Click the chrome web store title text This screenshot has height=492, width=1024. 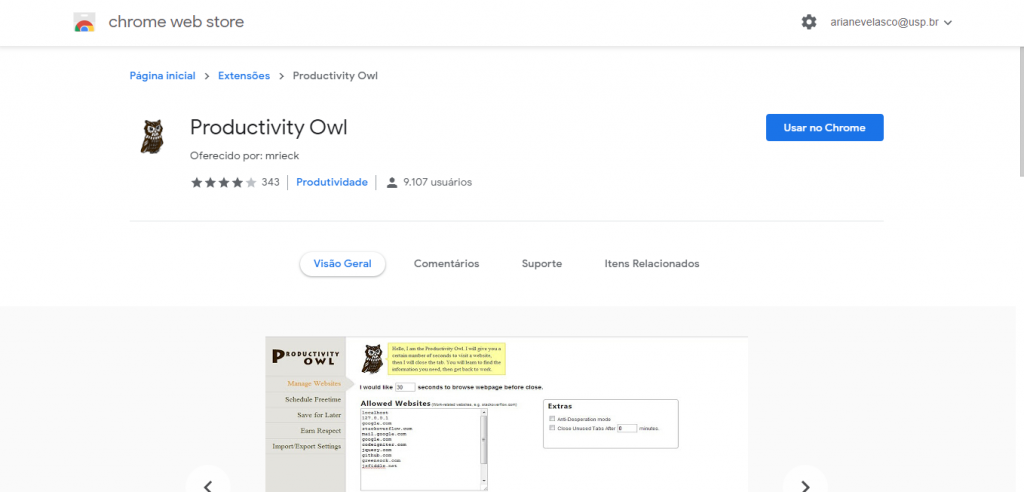[176, 22]
